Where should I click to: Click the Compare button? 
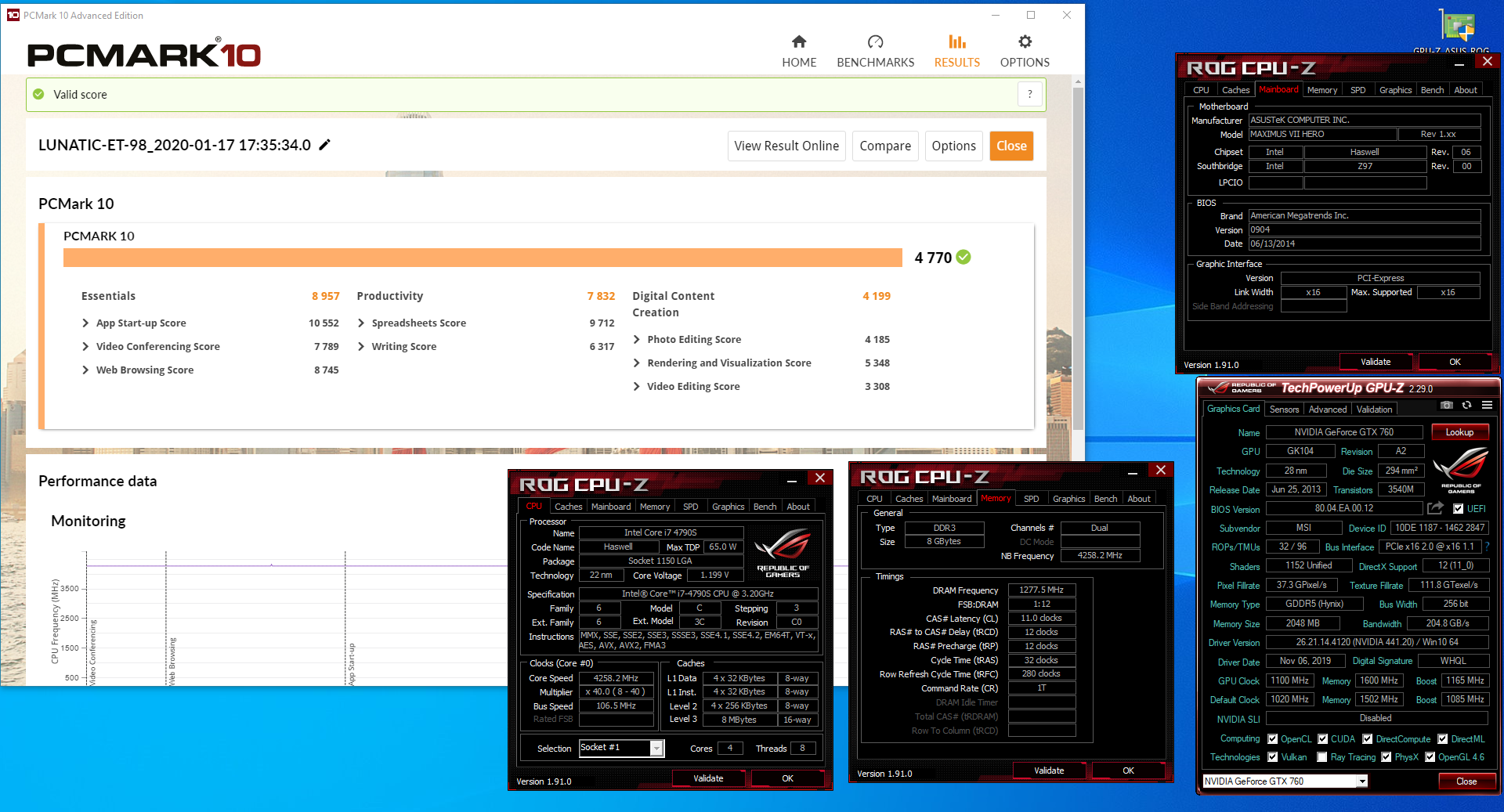885,146
